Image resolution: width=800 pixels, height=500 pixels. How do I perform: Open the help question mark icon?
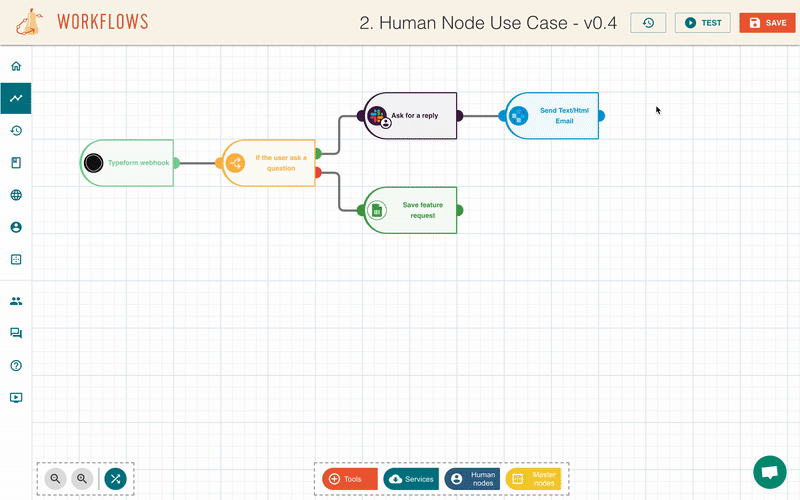(x=16, y=365)
